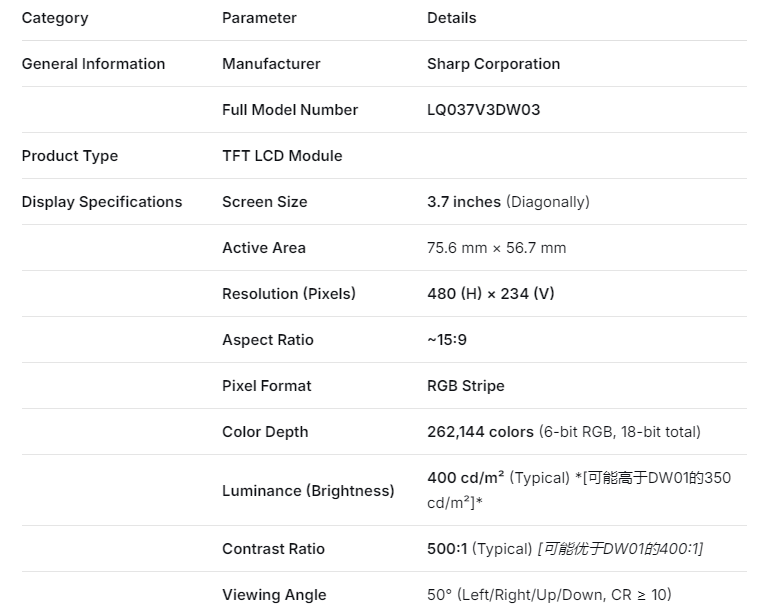This screenshot has width=763, height=615.
Task: Select the Product Type category cell
Action: tap(70, 156)
